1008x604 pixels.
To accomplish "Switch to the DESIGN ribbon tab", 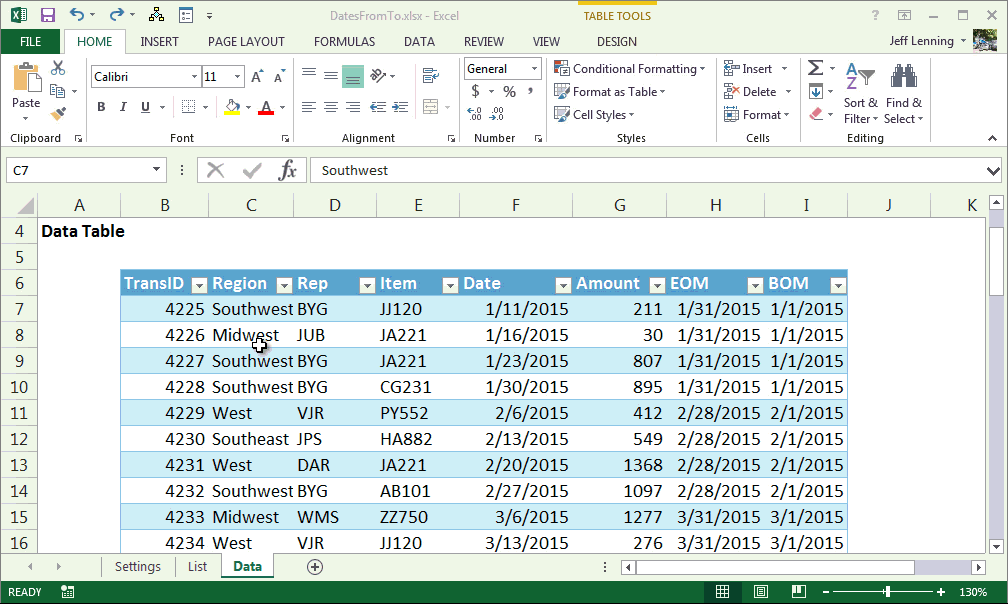I will (617, 42).
